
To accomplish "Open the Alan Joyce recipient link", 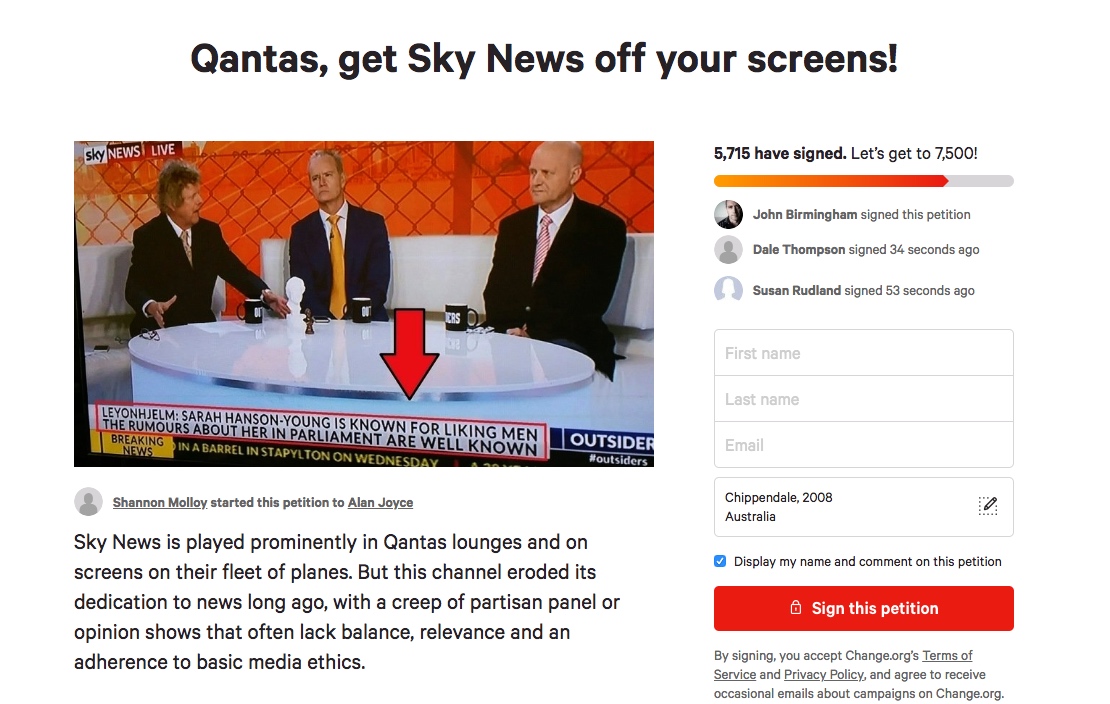I will (x=380, y=502).
